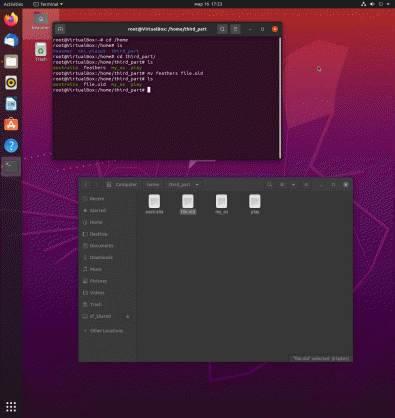Open Videos in the Files sidebar
395x418 pixels.
click(107, 293)
